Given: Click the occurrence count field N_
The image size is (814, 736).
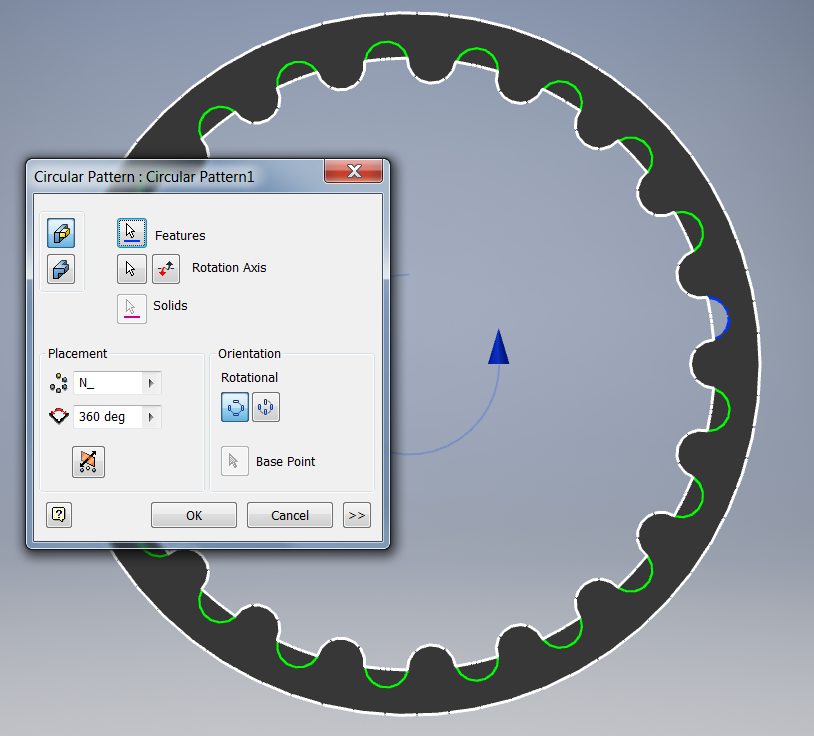Looking at the screenshot, I should click(x=108, y=383).
